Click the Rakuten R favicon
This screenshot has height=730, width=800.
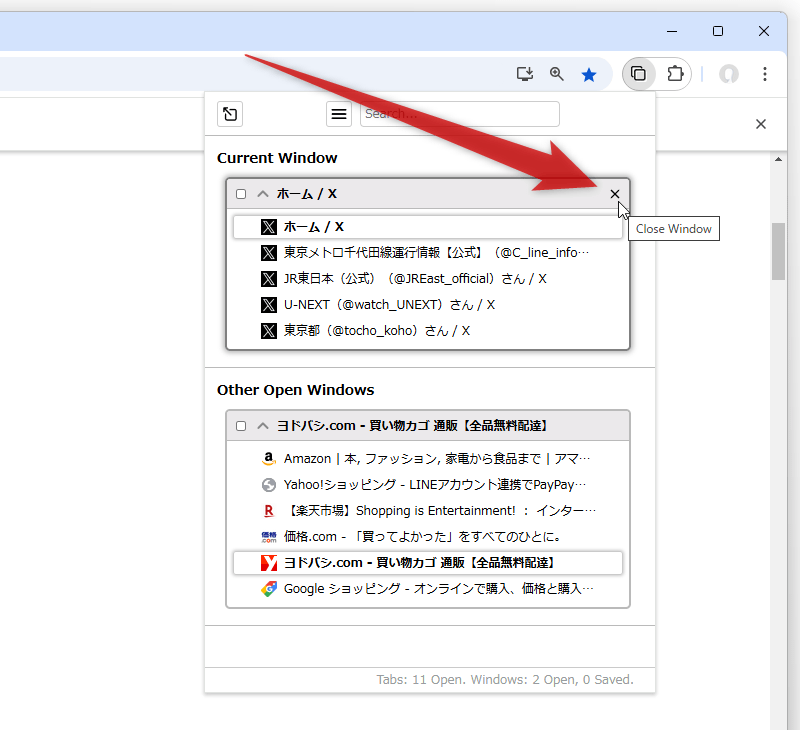pos(269,511)
